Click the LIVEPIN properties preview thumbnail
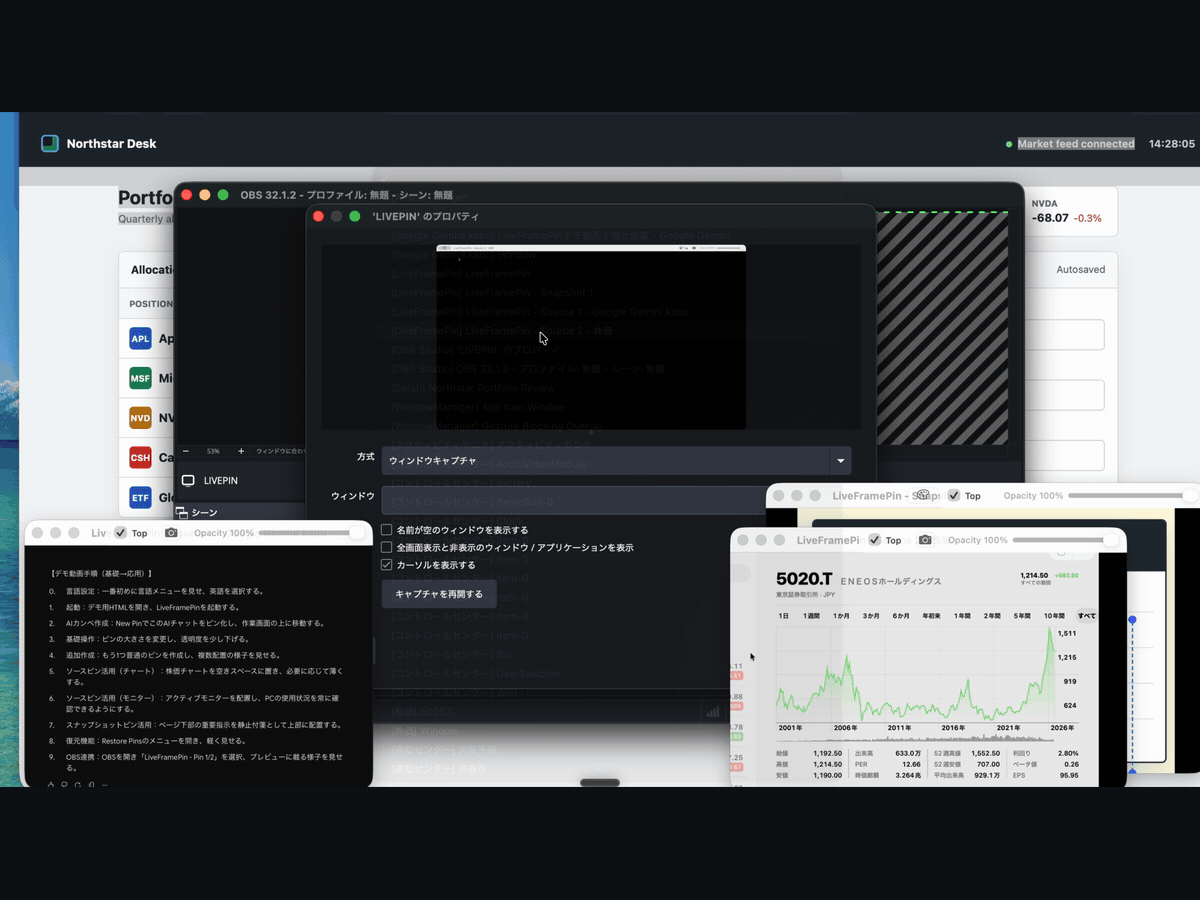 pyautogui.click(x=590, y=337)
